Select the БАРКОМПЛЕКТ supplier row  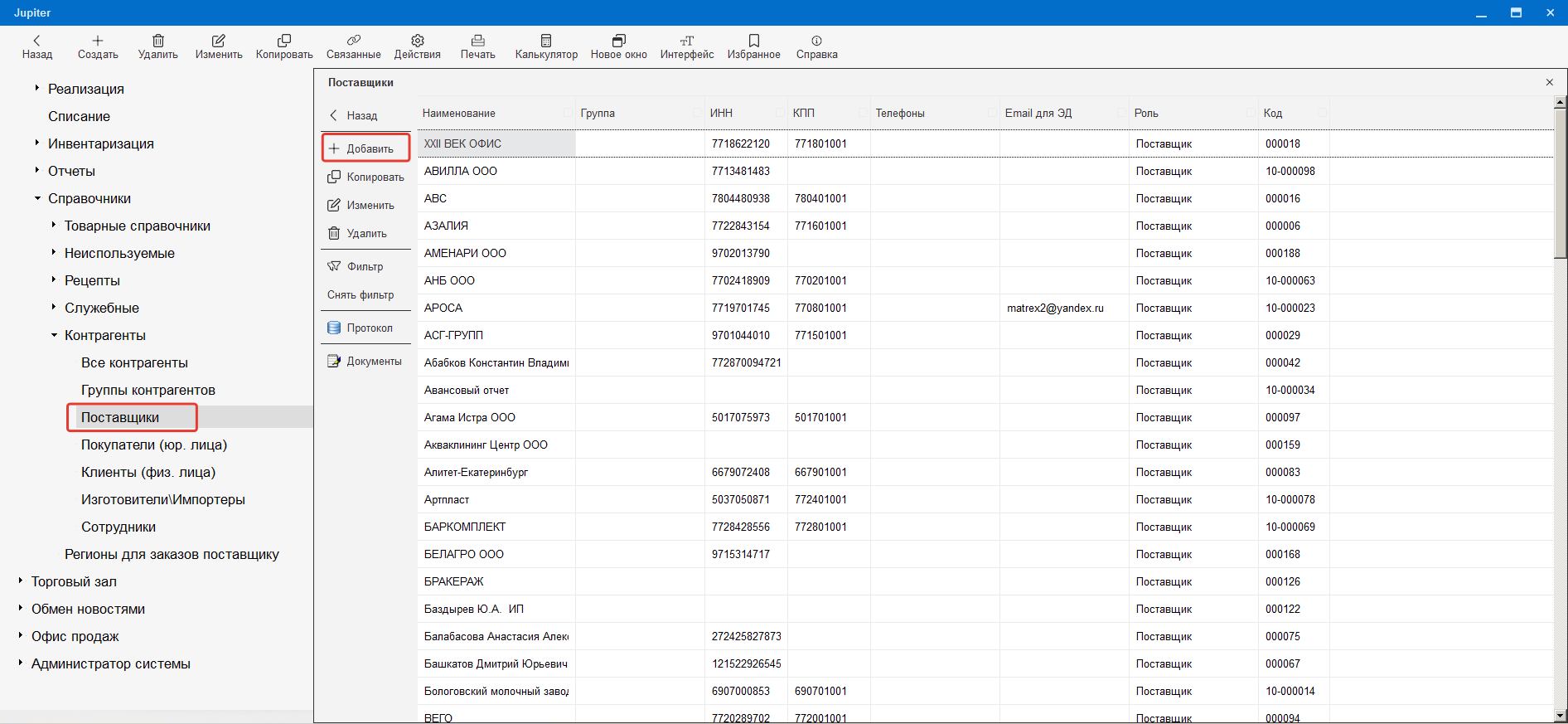[x=985, y=527]
